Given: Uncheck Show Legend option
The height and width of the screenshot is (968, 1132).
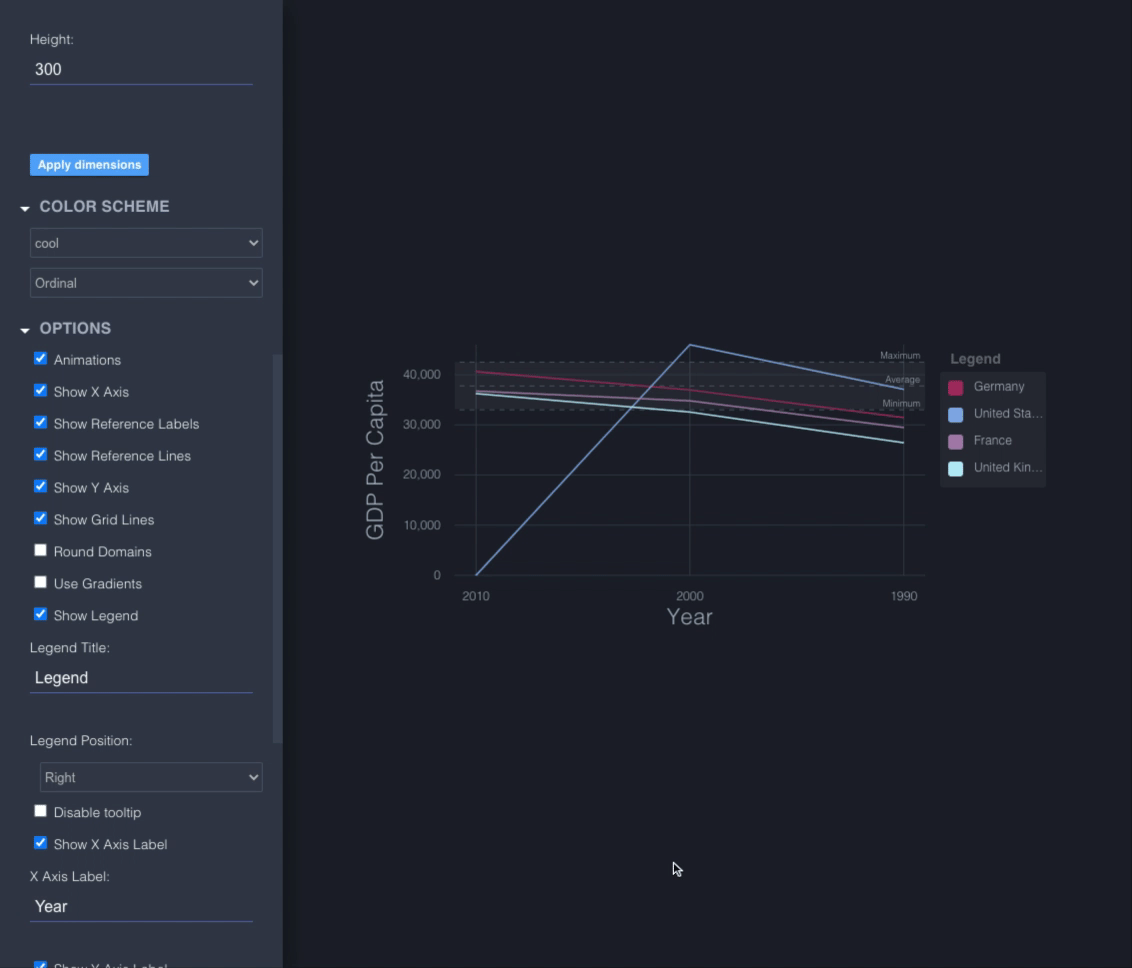Looking at the screenshot, I should pos(40,614).
